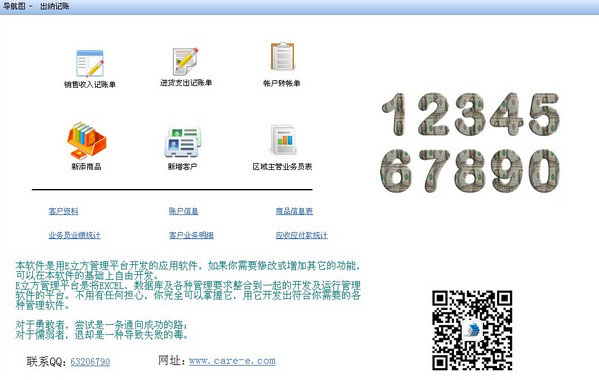Click the 新增客户 text label
Screen dimensions: 599x380
[x=183, y=167]
